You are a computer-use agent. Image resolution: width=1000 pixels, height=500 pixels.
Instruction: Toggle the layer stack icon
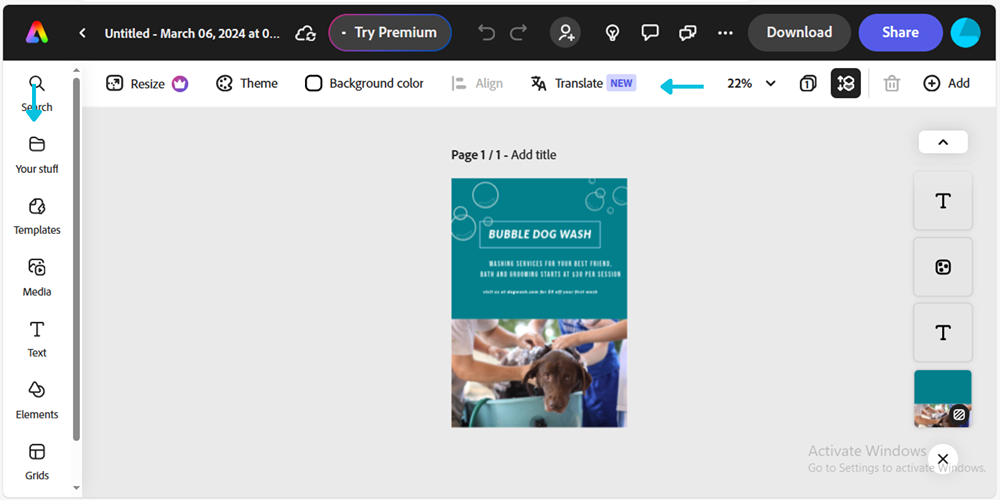846,83
